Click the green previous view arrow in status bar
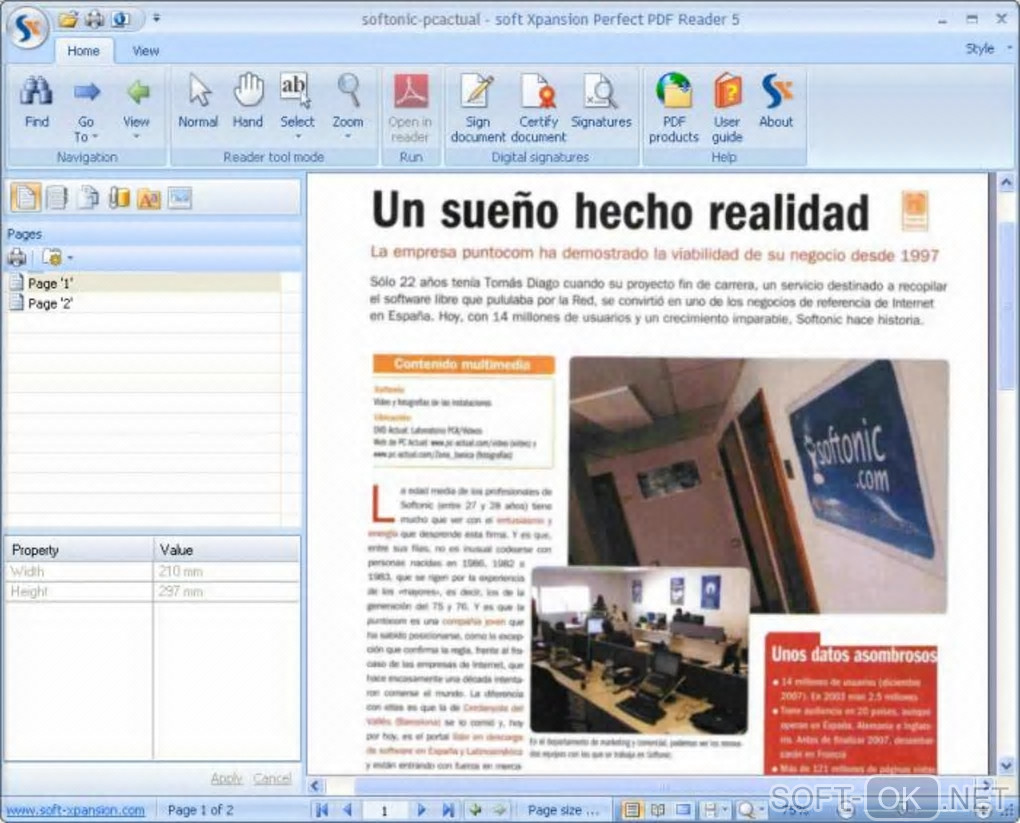 point(476,810)
